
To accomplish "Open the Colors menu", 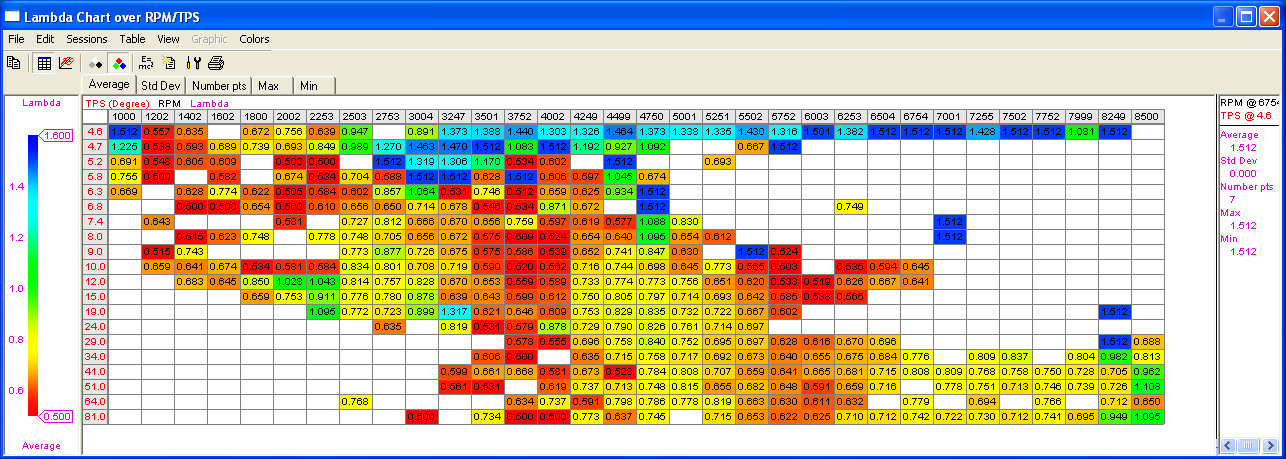I will click(x=254, y=39).
